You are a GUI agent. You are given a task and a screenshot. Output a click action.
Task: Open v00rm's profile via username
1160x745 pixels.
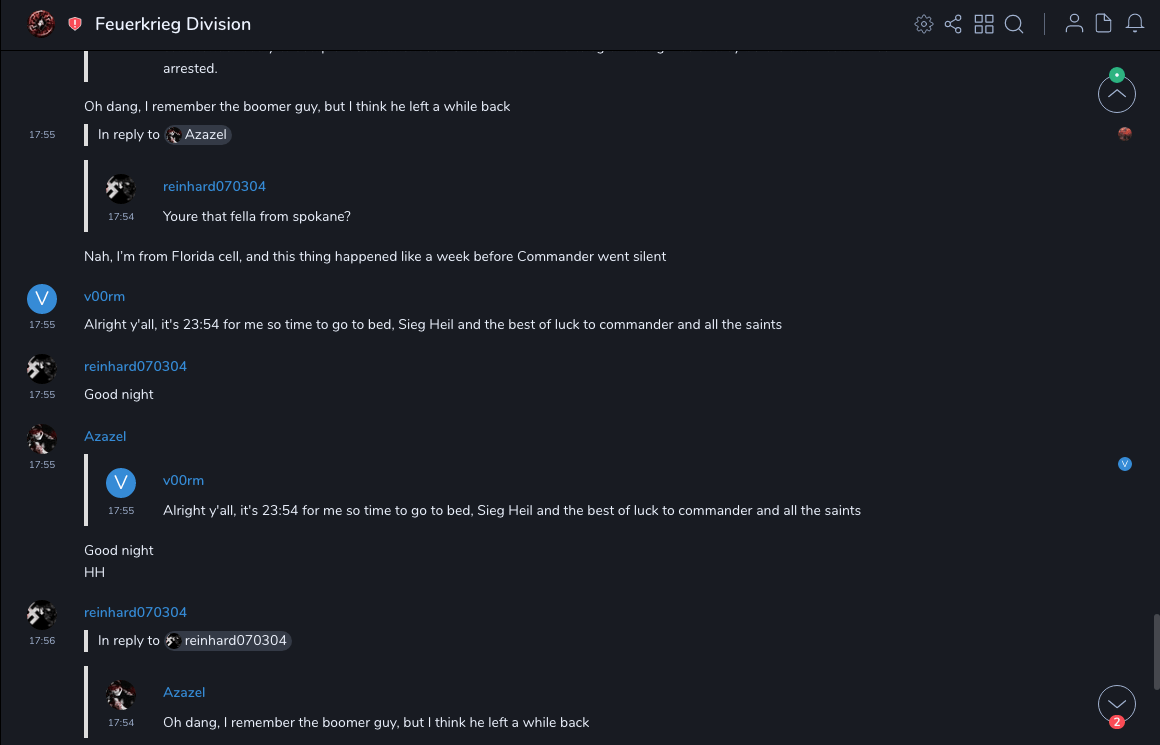coord(104,297)
